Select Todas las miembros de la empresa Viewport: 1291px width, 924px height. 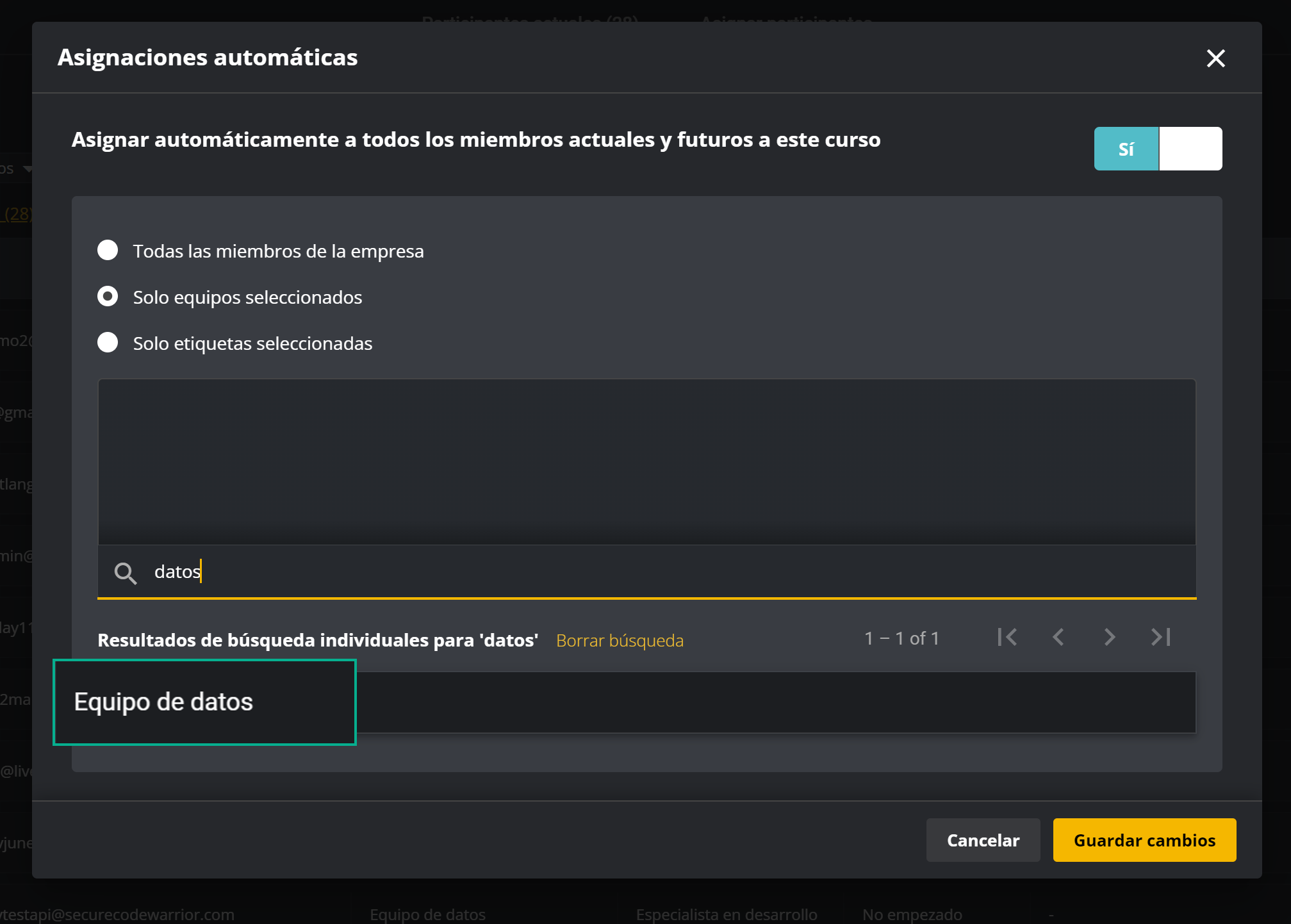coord(108,251)
